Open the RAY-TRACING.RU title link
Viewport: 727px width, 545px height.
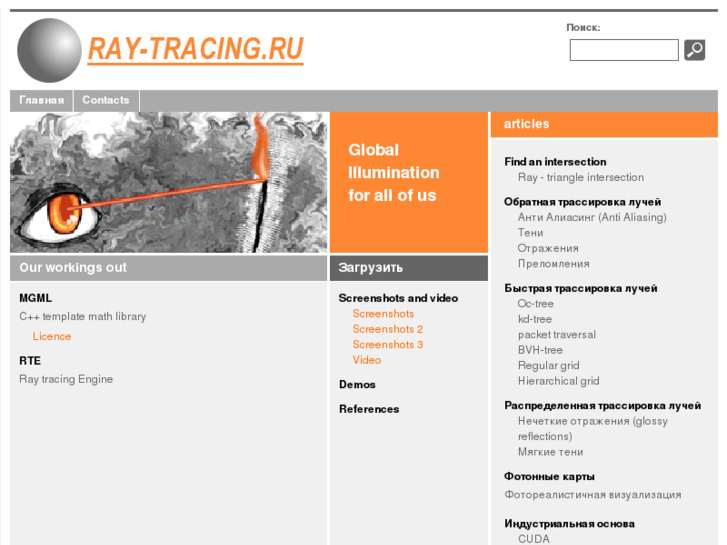[196, 49]
